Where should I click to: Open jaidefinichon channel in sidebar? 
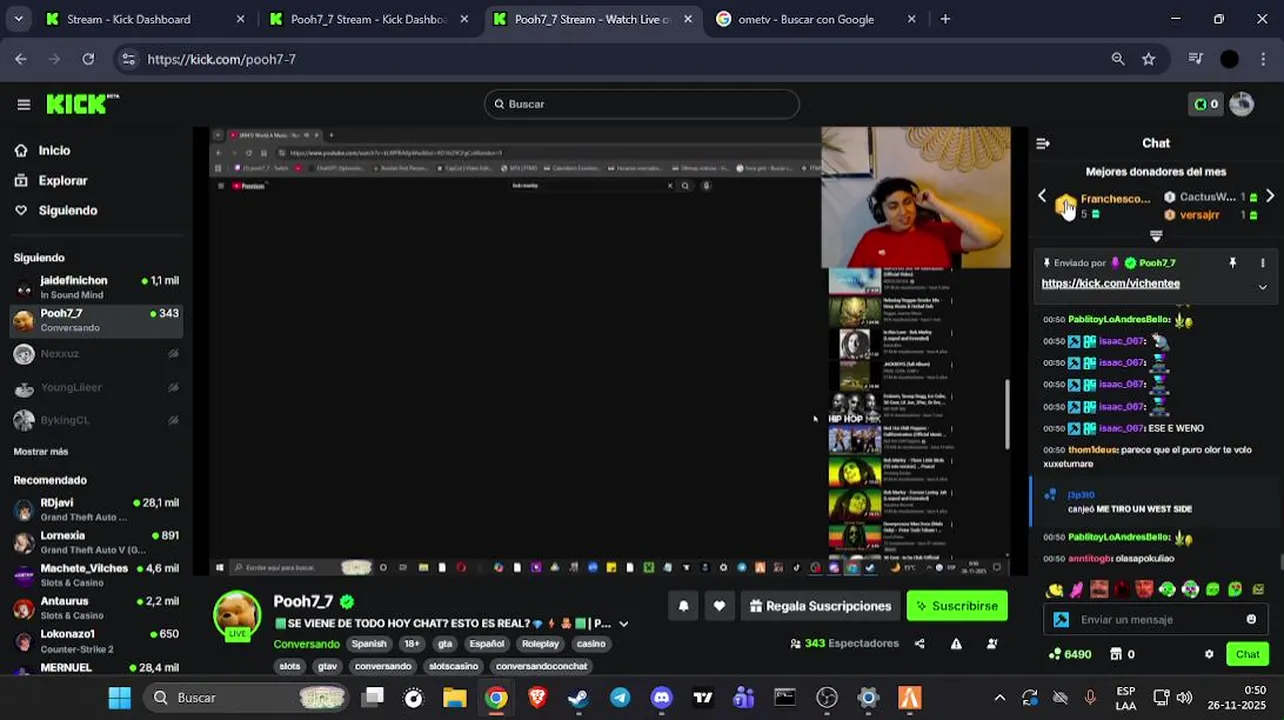point(96,287)
